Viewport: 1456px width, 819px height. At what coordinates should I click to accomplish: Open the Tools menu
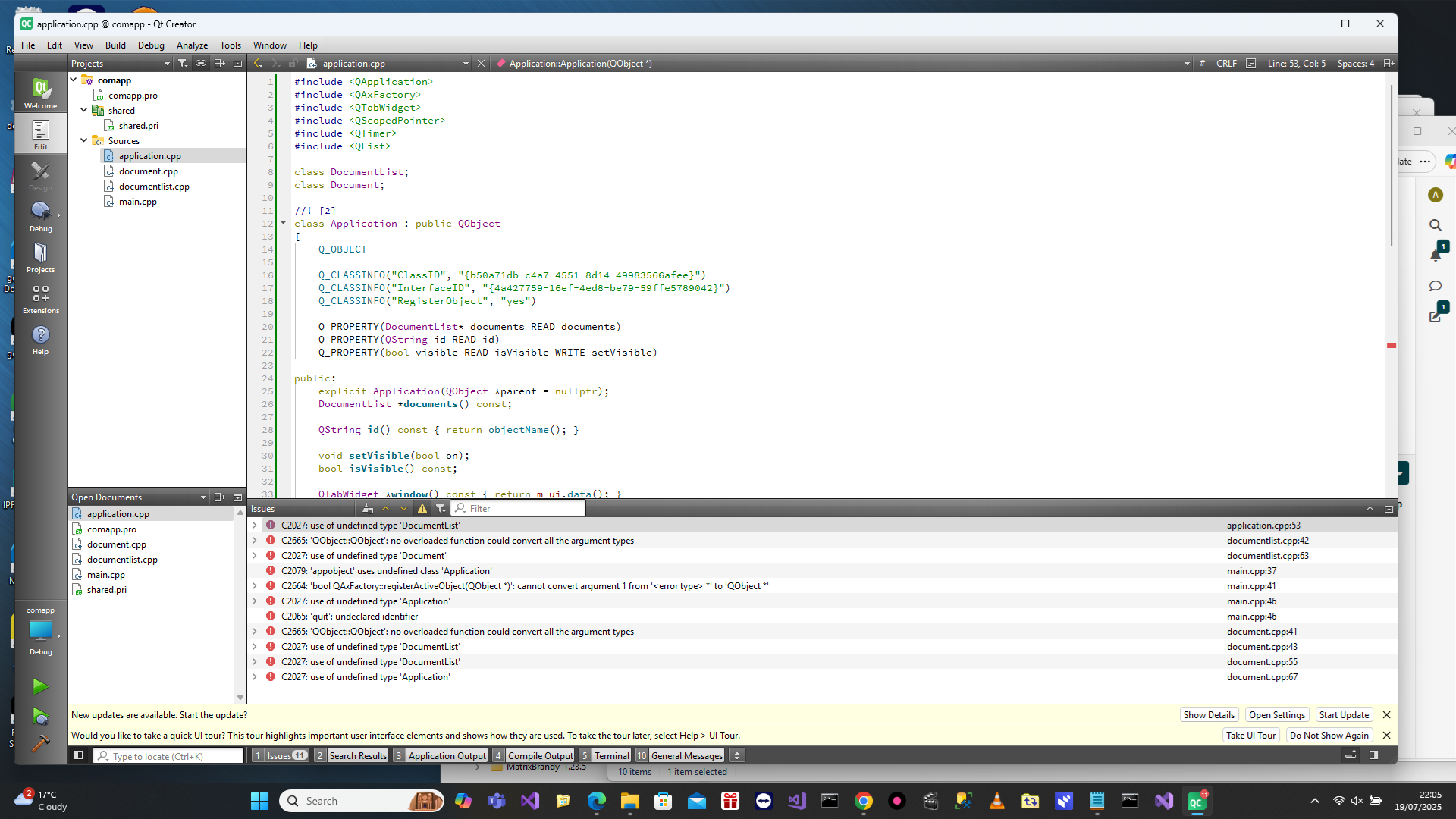(x=231, y=45)
